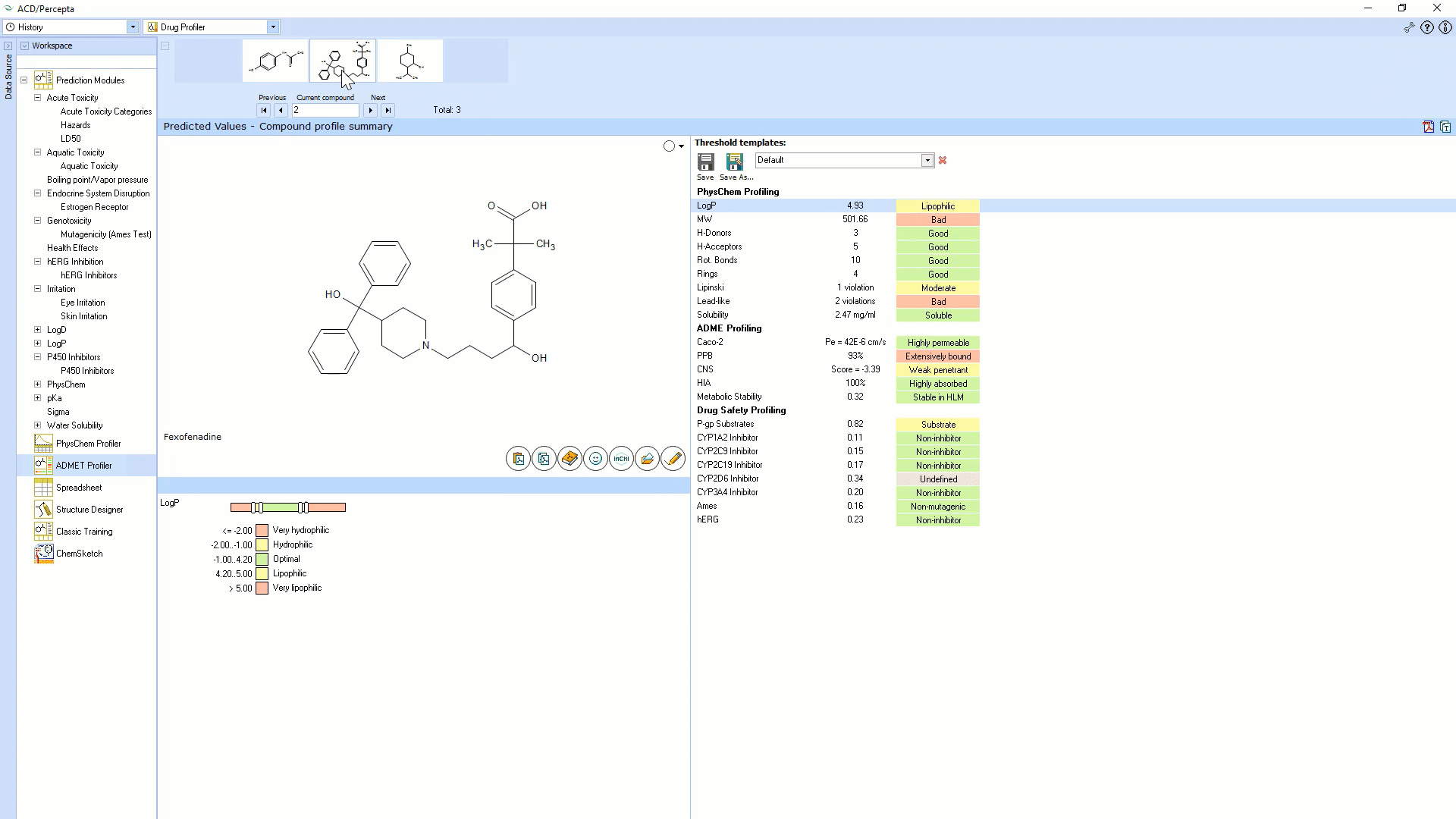Collapse the Acute Toxicity tree node
This screenshot has height=819, width=1456.
click(37, 98)
